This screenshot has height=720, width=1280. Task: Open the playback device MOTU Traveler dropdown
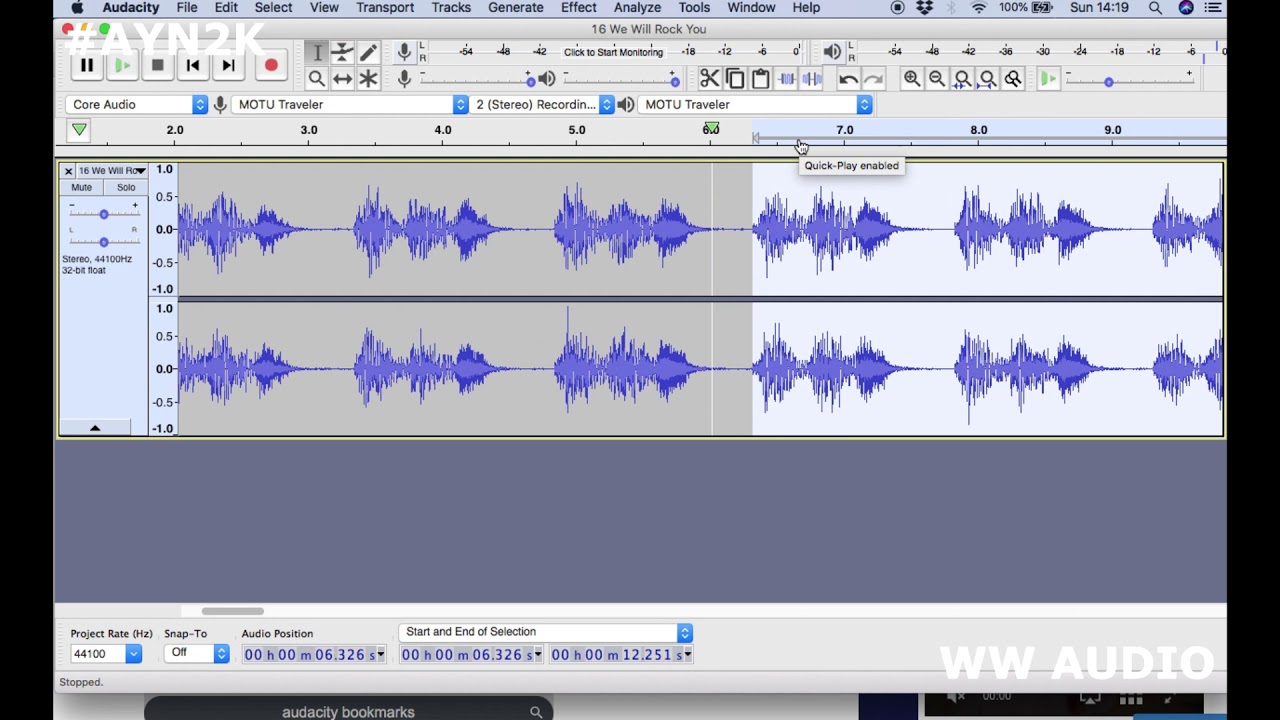tap(755, 105)
